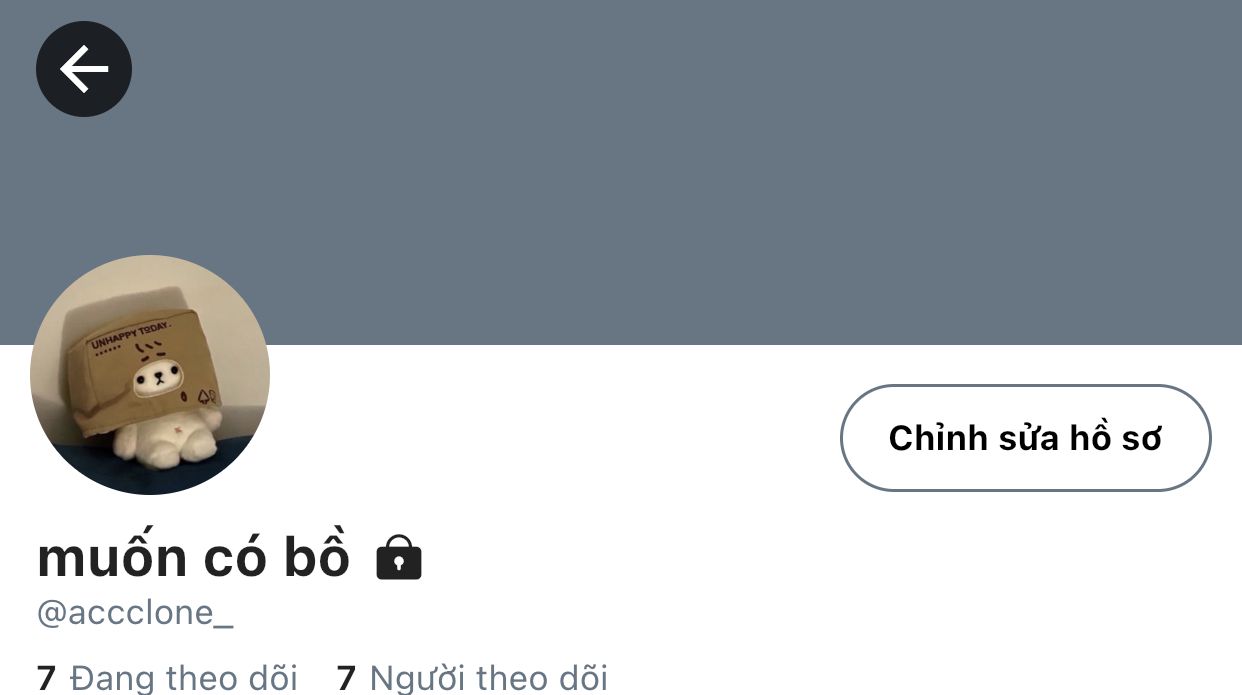Click the number 7 before Đang theo dõi
The height and width of the screenshot is (695, 1242).
click(46, 678)
